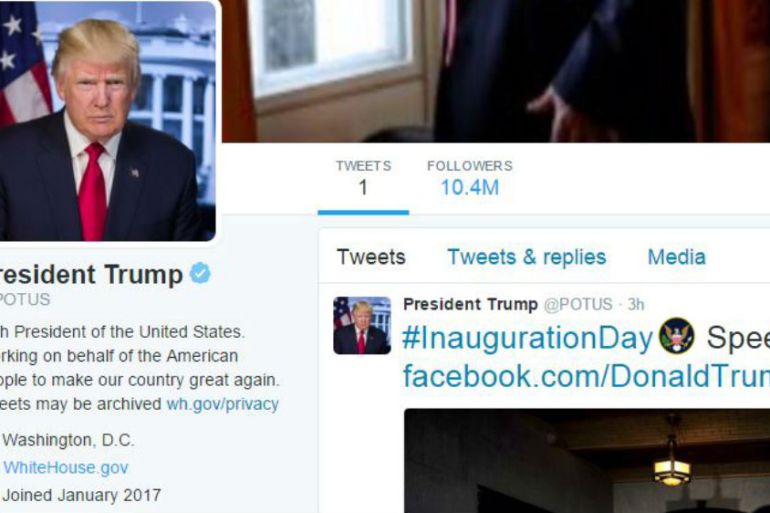View the Tweets count stat
This screenshot has width=770, height=513.
tap(363, 178)
